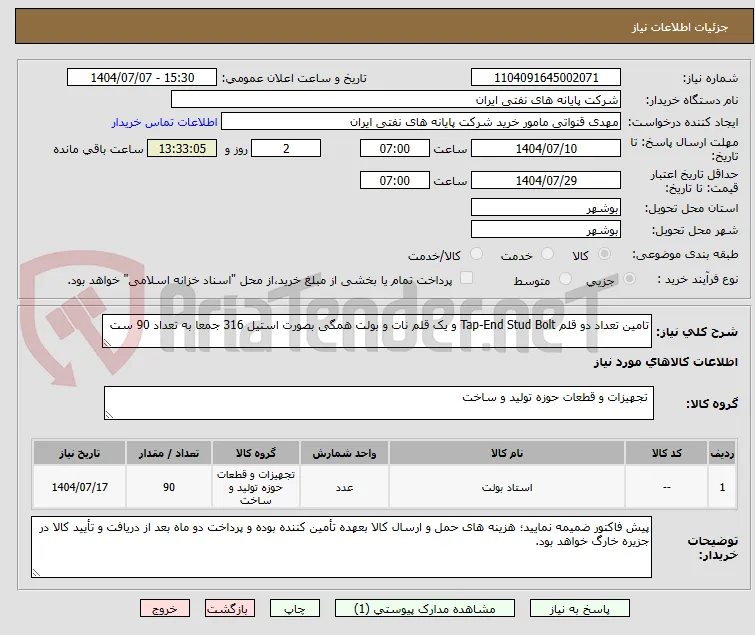Open اطلاعات تماس خریدار link
Screen dimensions: 755x635
tap(165, 122)
